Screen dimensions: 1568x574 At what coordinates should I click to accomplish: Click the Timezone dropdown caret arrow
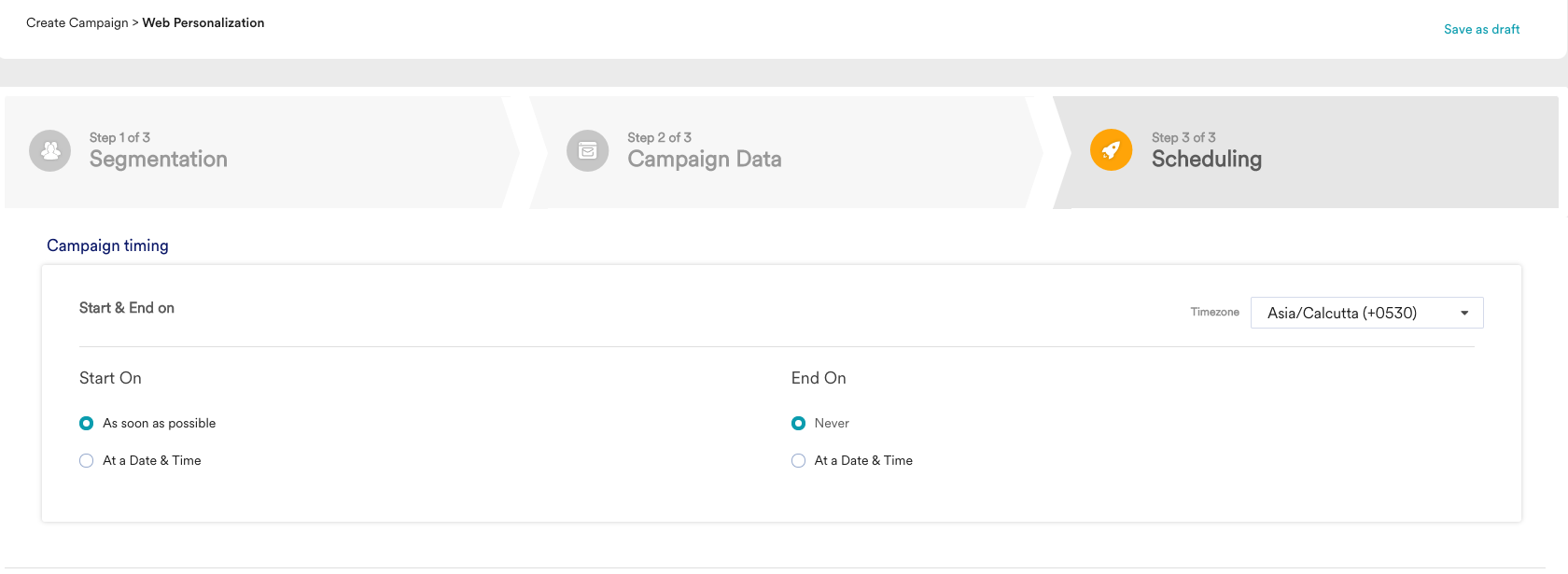[x=1464, y=314]
